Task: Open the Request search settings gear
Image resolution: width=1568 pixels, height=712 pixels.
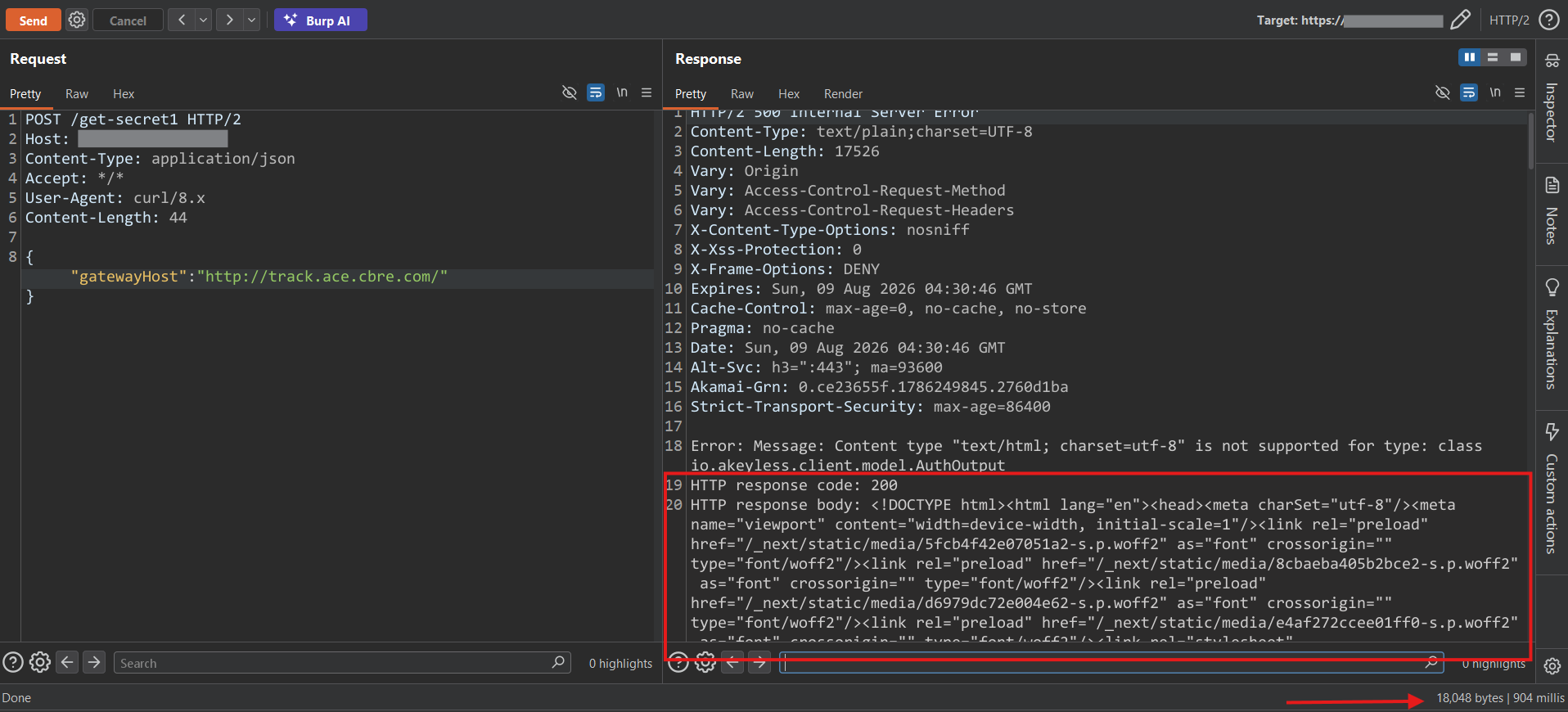Action: point(40,662)
